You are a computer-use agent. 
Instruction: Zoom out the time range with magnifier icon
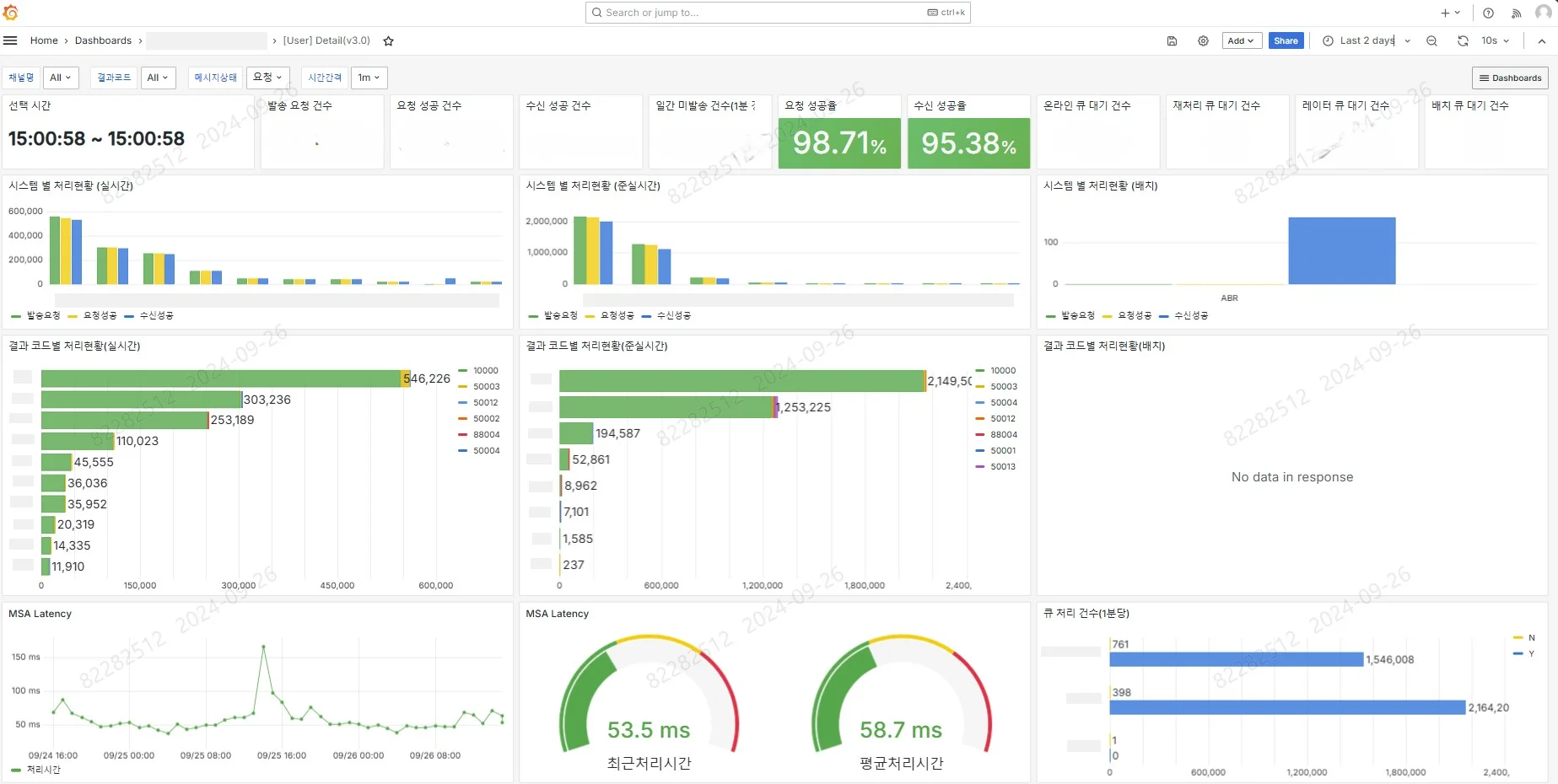(x=1431, y=40)
